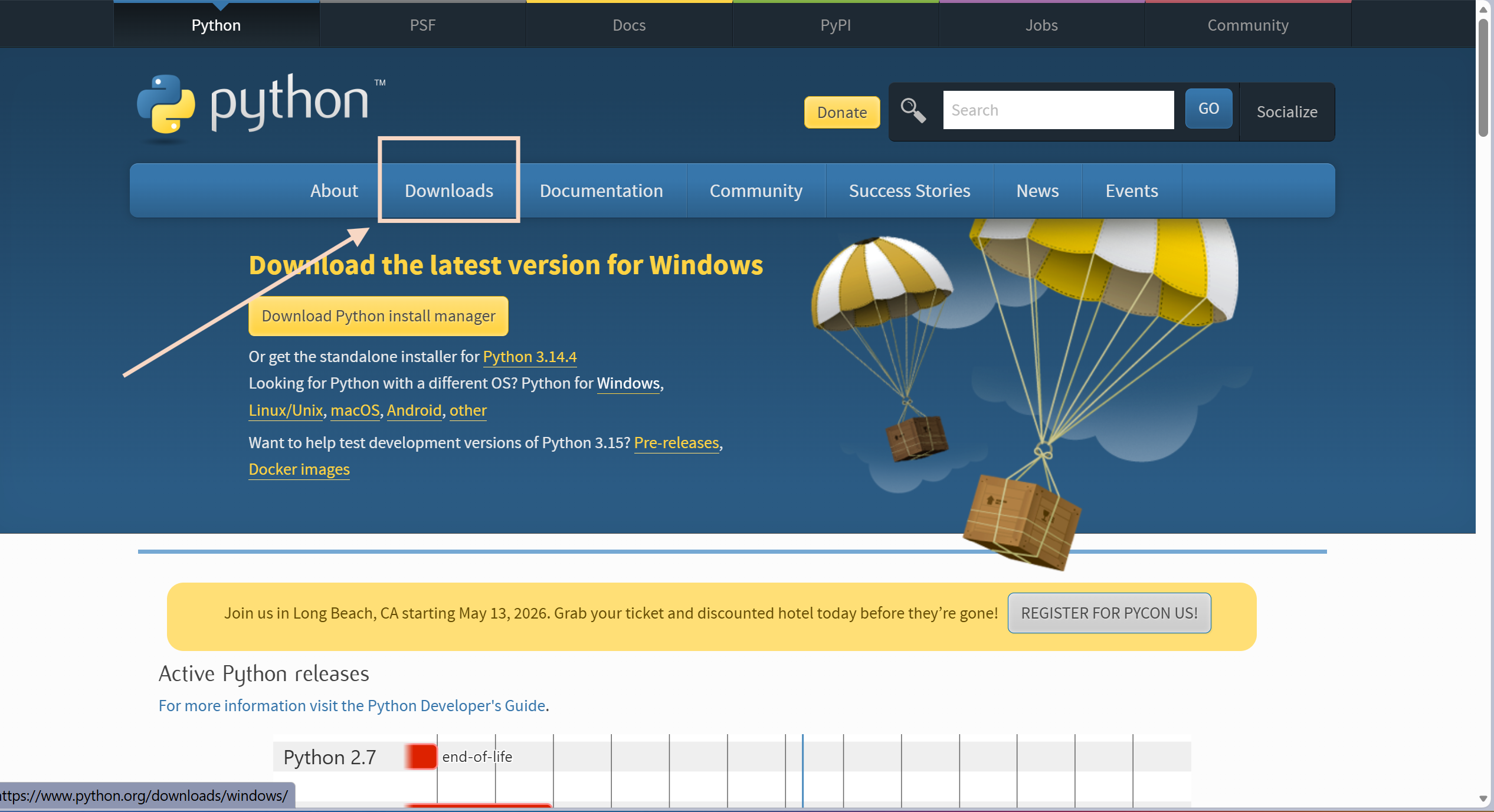Open the News menu
The image size is (1494, 812).
(1037, 190)
